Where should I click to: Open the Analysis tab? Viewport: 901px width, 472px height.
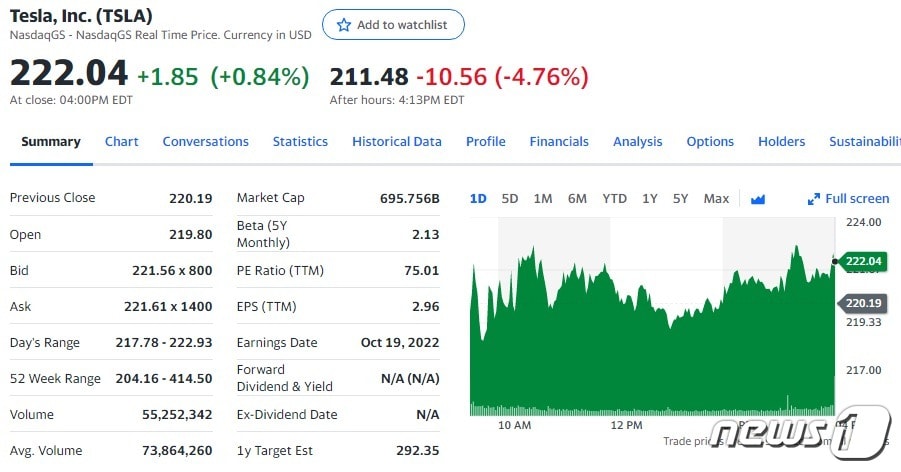click(638, 142)
